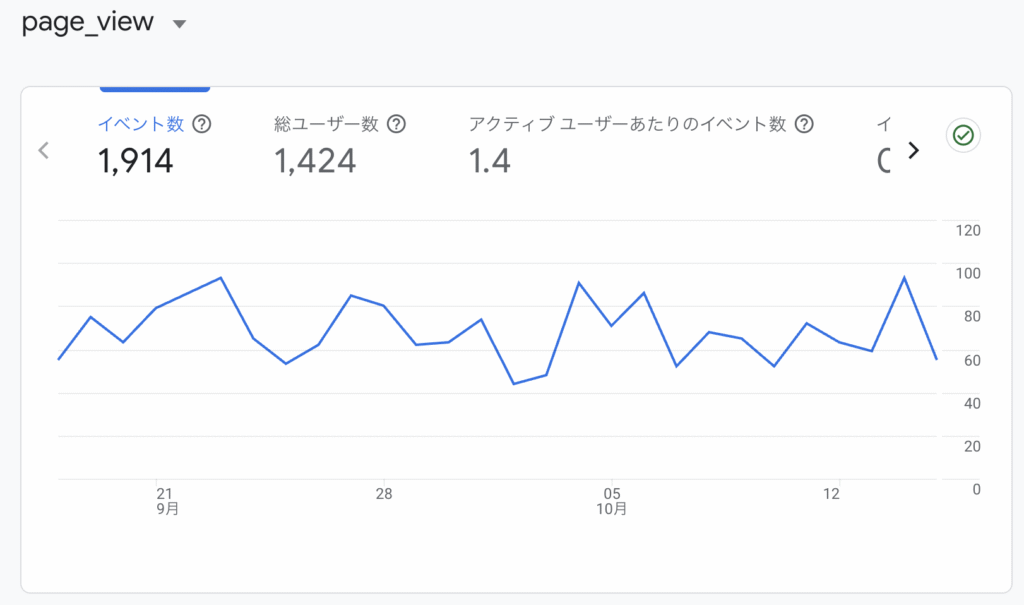1024x605 pixels.
Task: Click the 21 9月 date axis label
Action: pos(166,500)
